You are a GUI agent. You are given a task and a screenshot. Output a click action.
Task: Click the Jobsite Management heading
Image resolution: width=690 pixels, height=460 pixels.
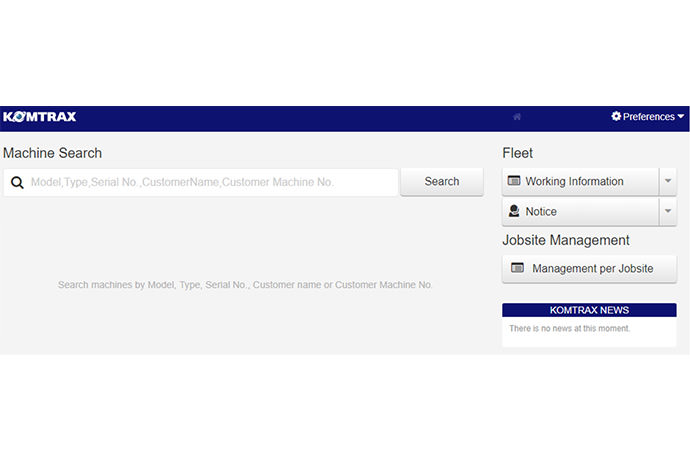click(x=565, y=240)
